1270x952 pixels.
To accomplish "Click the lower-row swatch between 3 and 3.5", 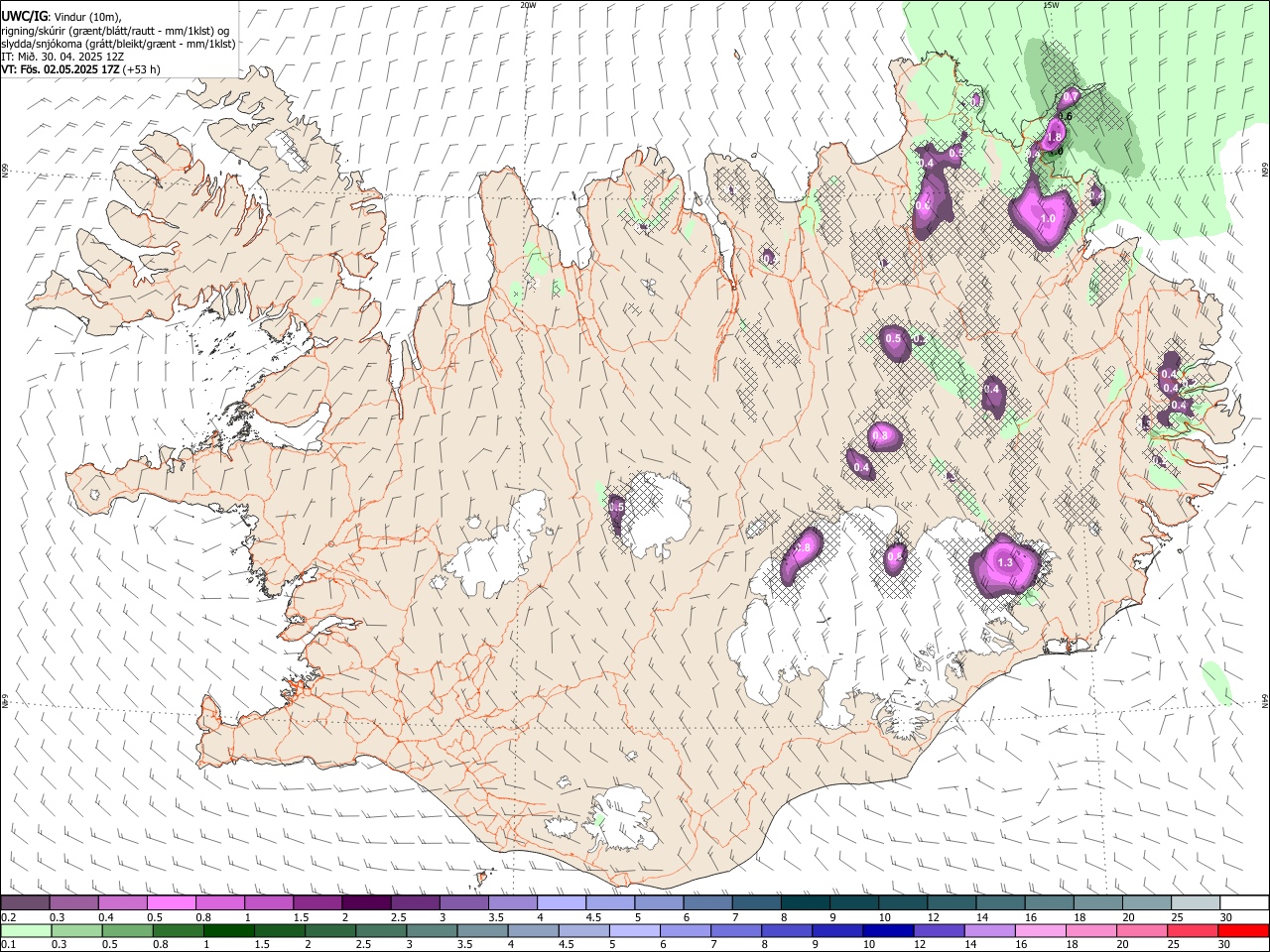I will (x=432, y=930).
